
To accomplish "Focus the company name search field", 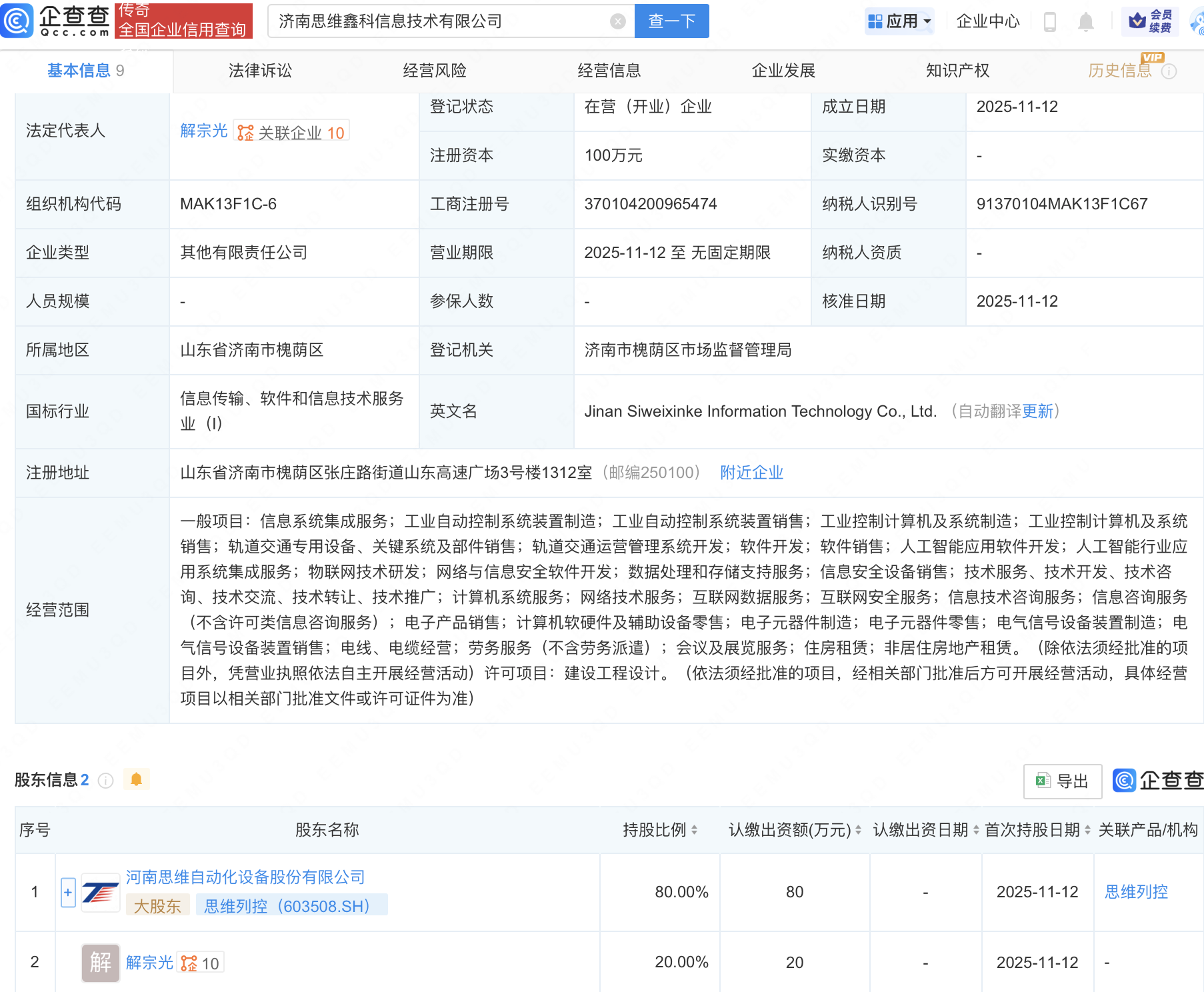I will pyautogui.click(x=440, y=21).
